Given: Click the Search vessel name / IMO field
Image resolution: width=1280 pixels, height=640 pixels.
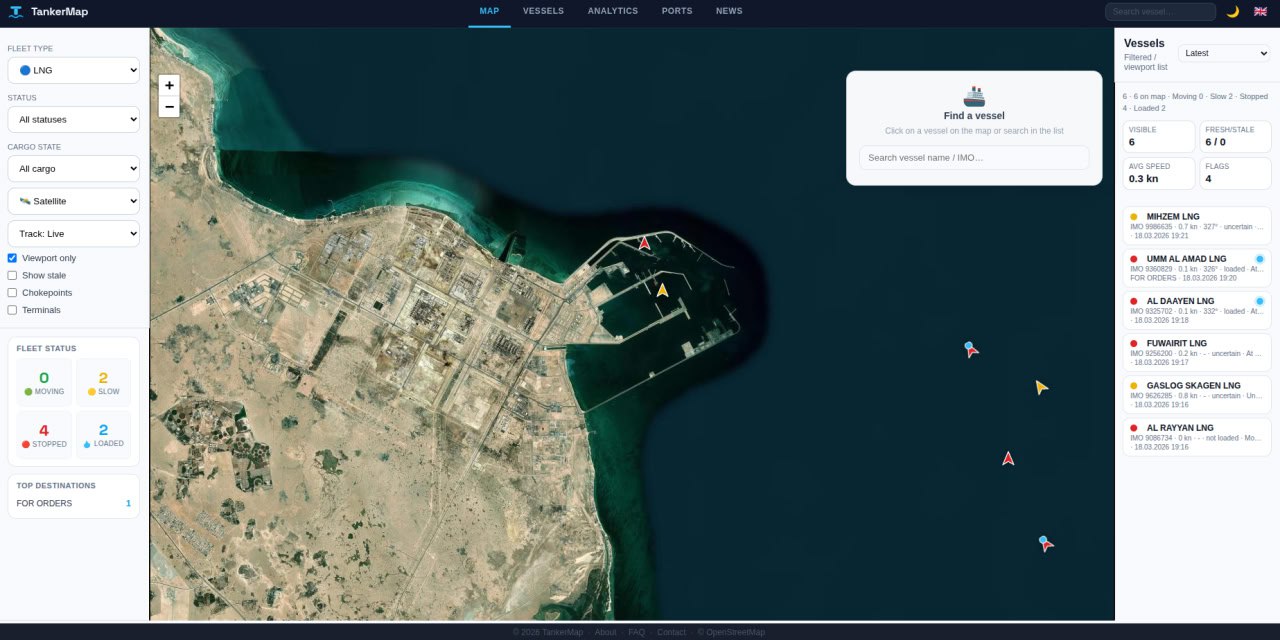Looking at the screenshot, I should 973,158.
